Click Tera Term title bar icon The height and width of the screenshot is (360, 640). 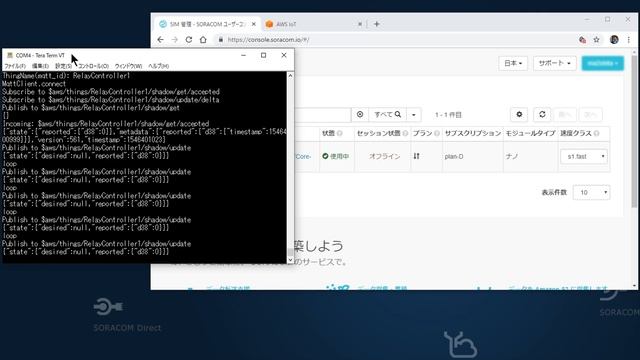click(x=10, y=55)
